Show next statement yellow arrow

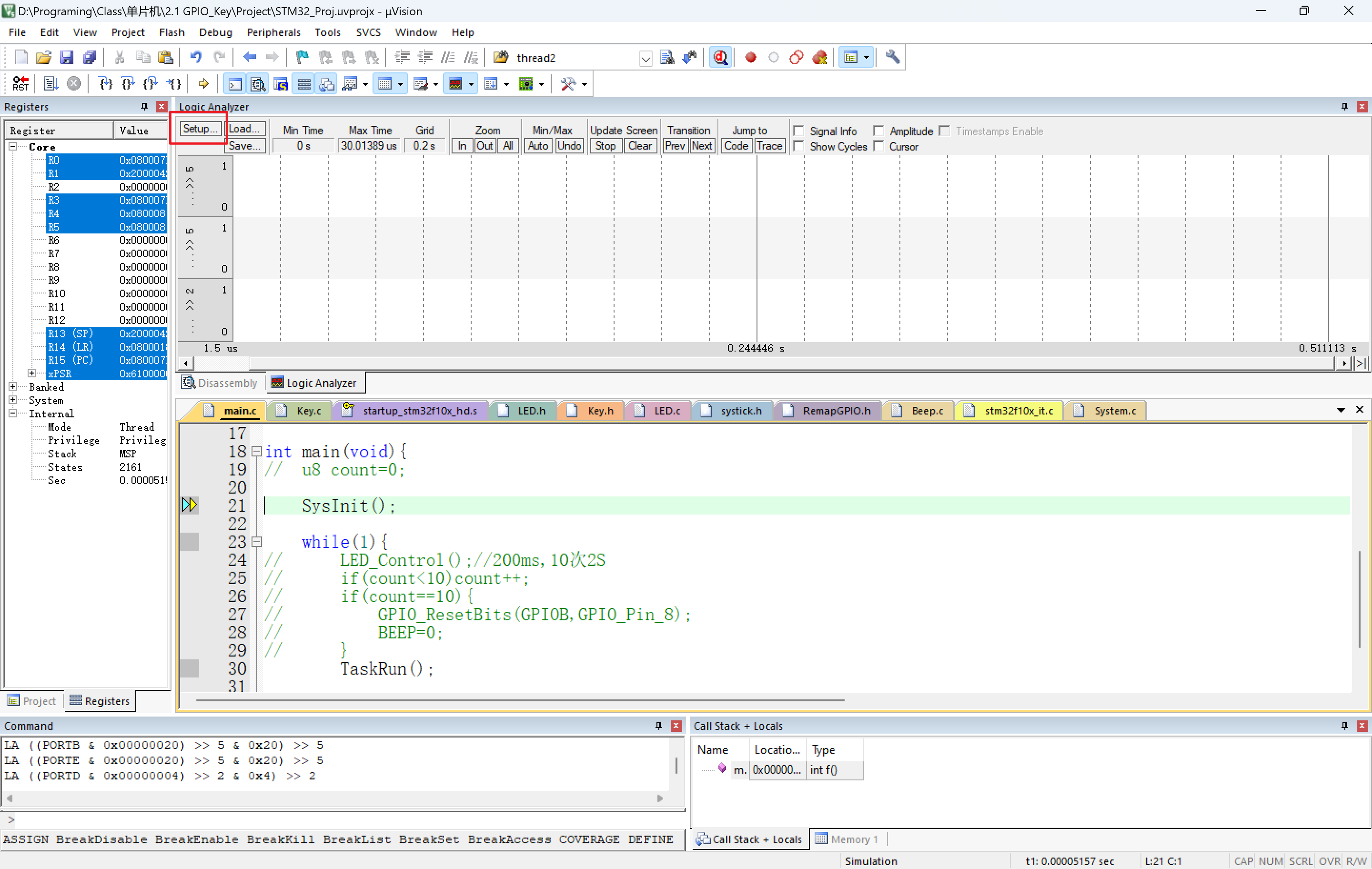tap(203, 84)
